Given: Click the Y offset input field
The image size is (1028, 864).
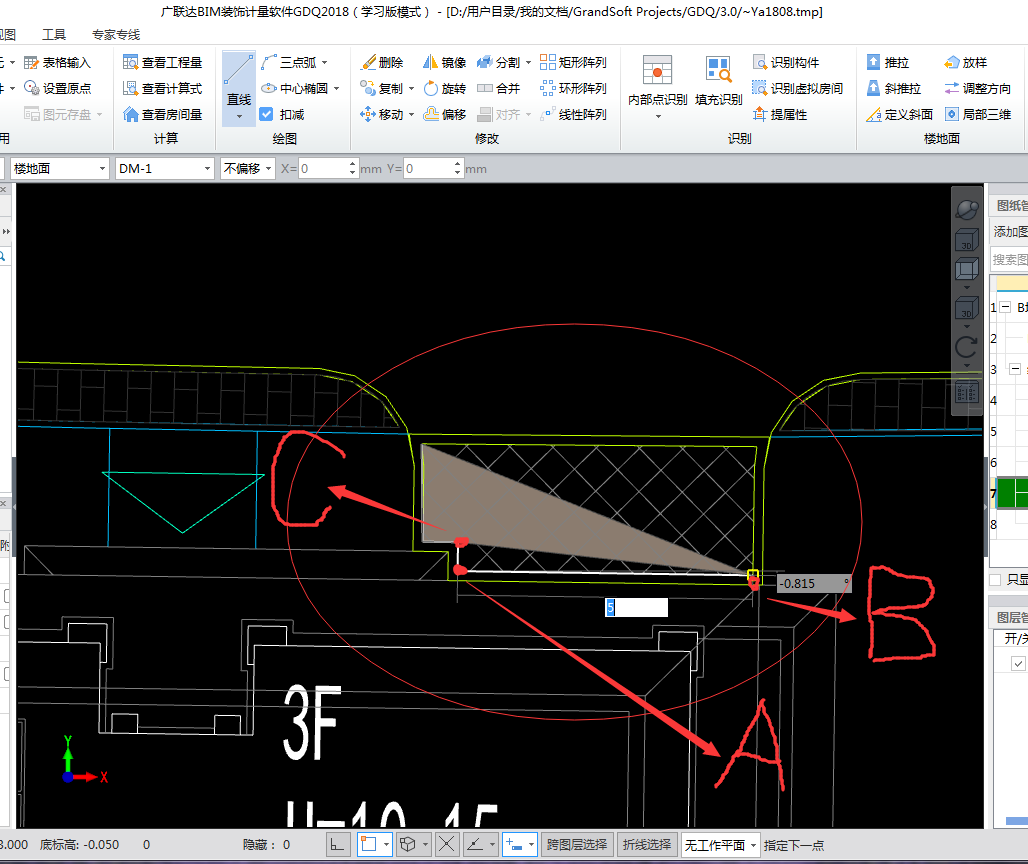Looking at the screenshot, I should (428, 168).
